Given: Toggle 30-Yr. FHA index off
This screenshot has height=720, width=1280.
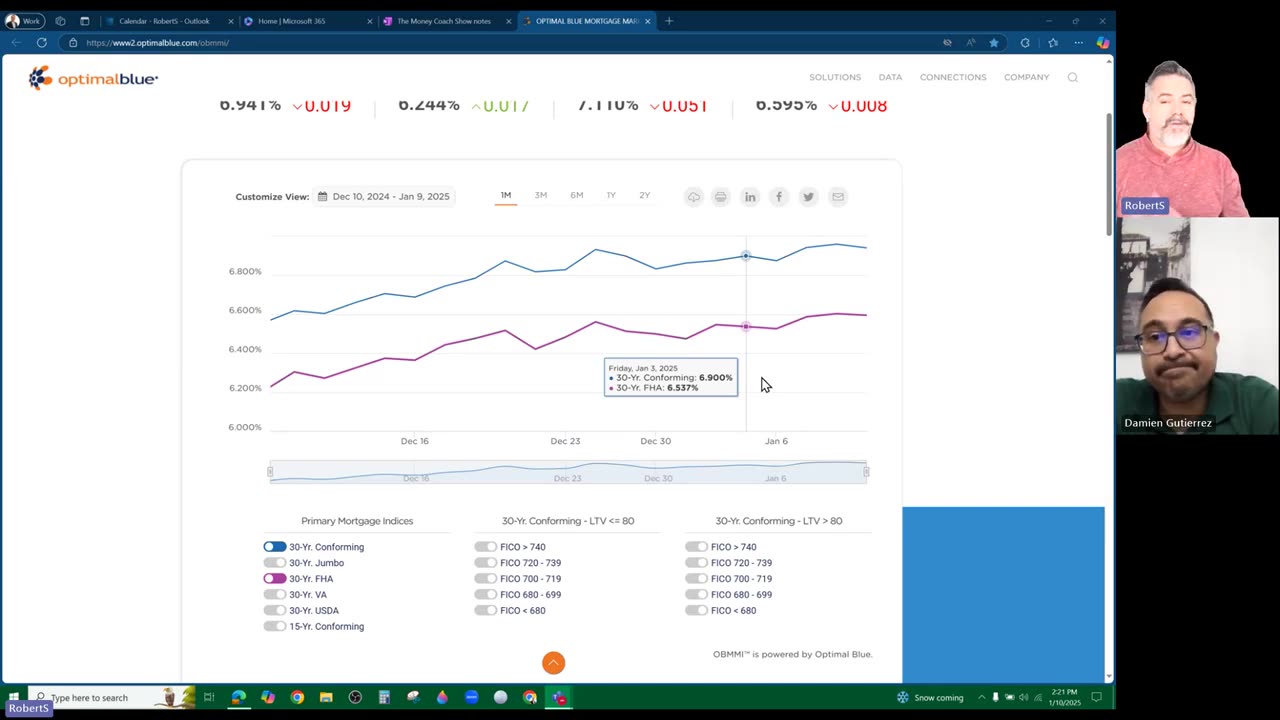Looking at the screenshot, I should 274,579.
